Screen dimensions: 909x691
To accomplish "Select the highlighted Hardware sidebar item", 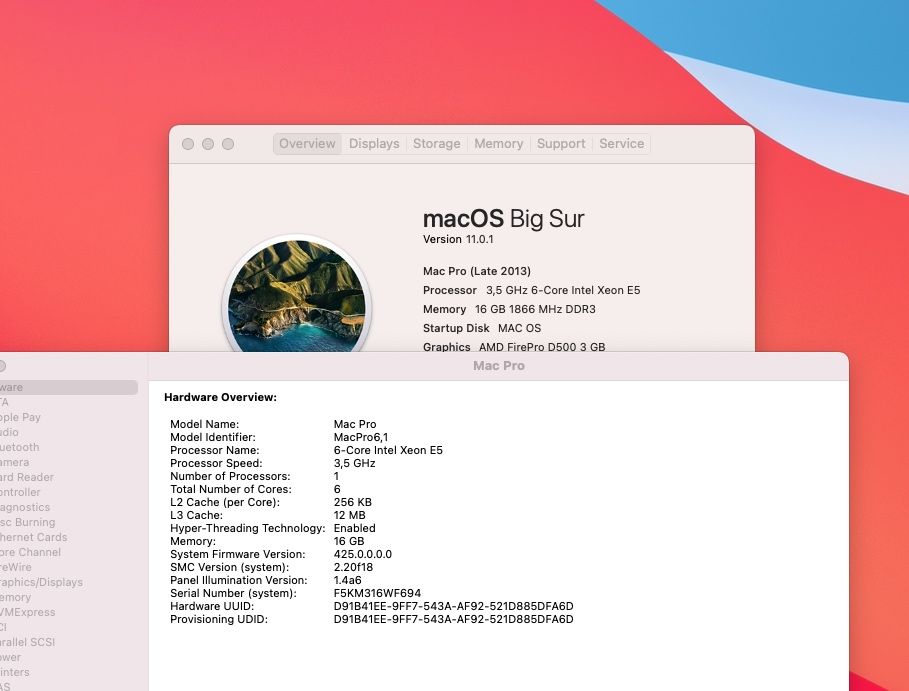I will coord(68,387).
